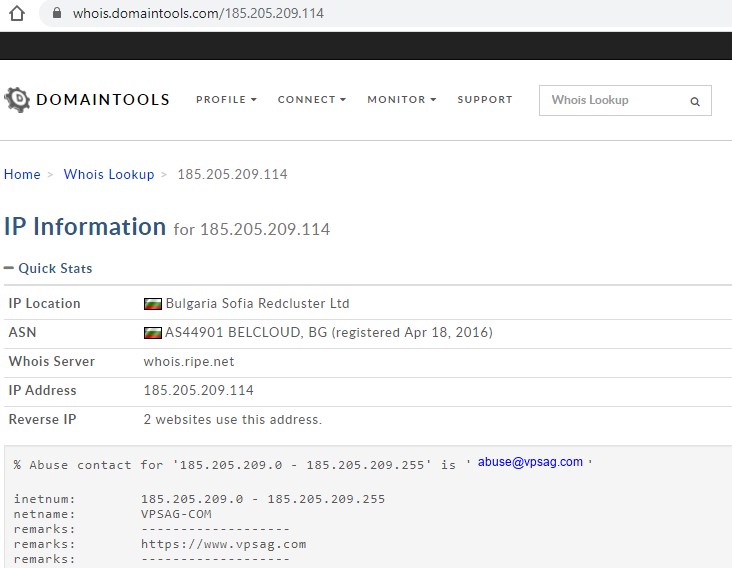Viewport: 732px width, 568px height.
Task: Click breadcrumb text 185.205.209.114
Action: click(x=232, y=174)
